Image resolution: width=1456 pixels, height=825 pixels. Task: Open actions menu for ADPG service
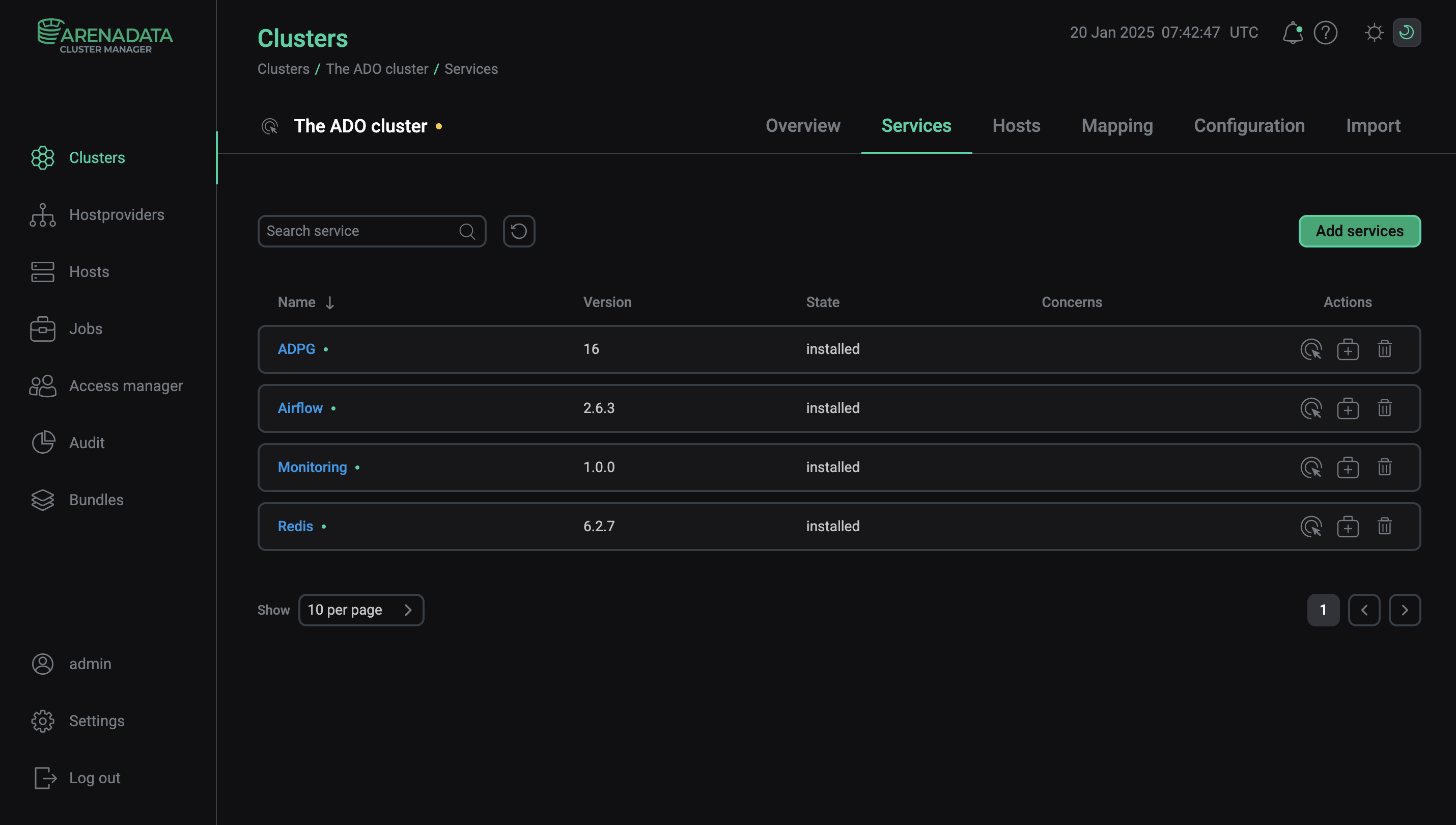pyautogui.click(x=1311, y=349)
